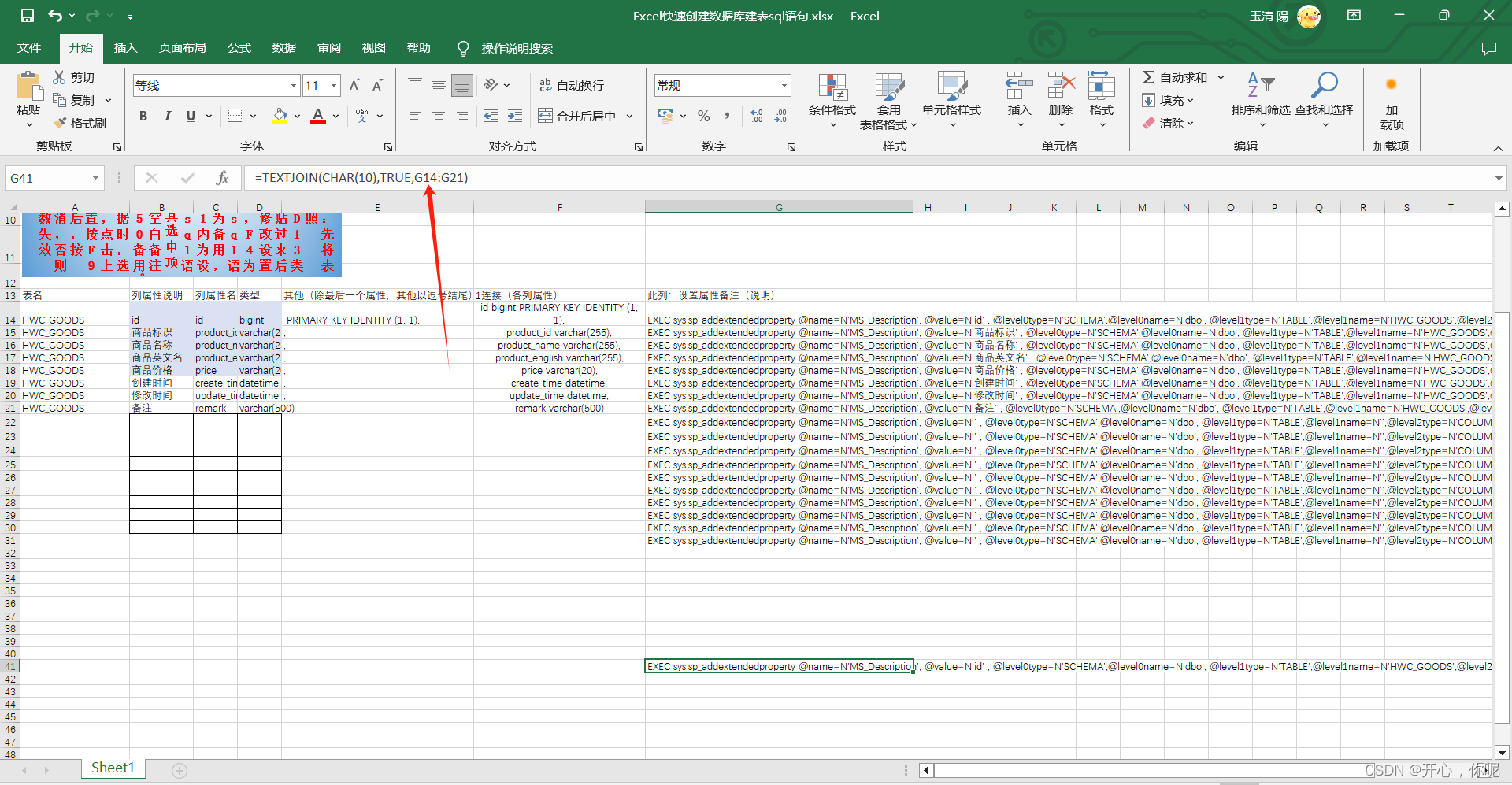Open the 文件 menu
Viewport: 1512px width, 785px height.
tap(29, 48)
